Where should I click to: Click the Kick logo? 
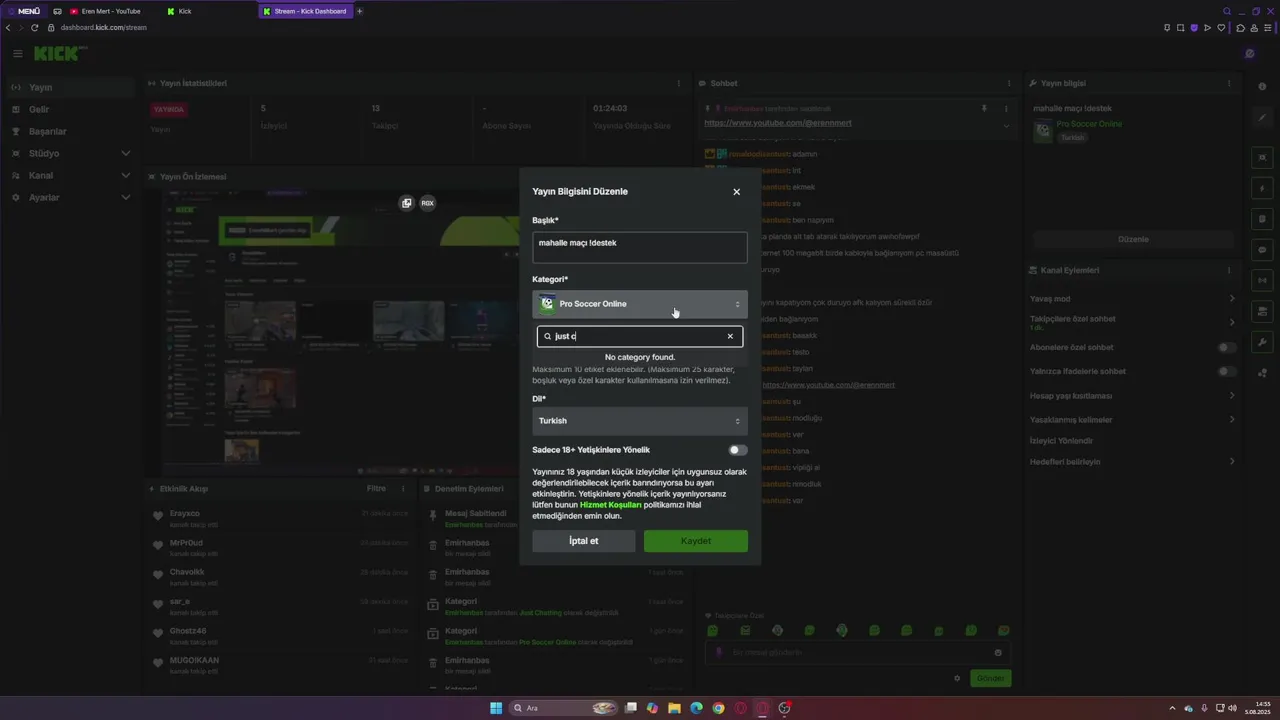pos(56,53)
